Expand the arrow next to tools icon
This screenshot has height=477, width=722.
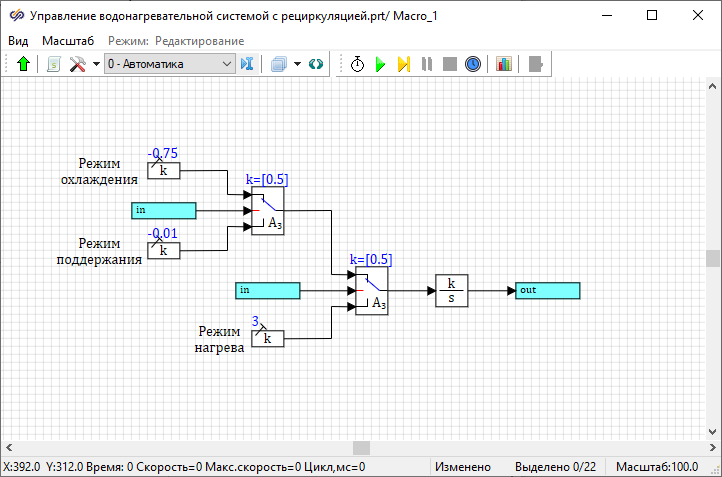[96, 64]
